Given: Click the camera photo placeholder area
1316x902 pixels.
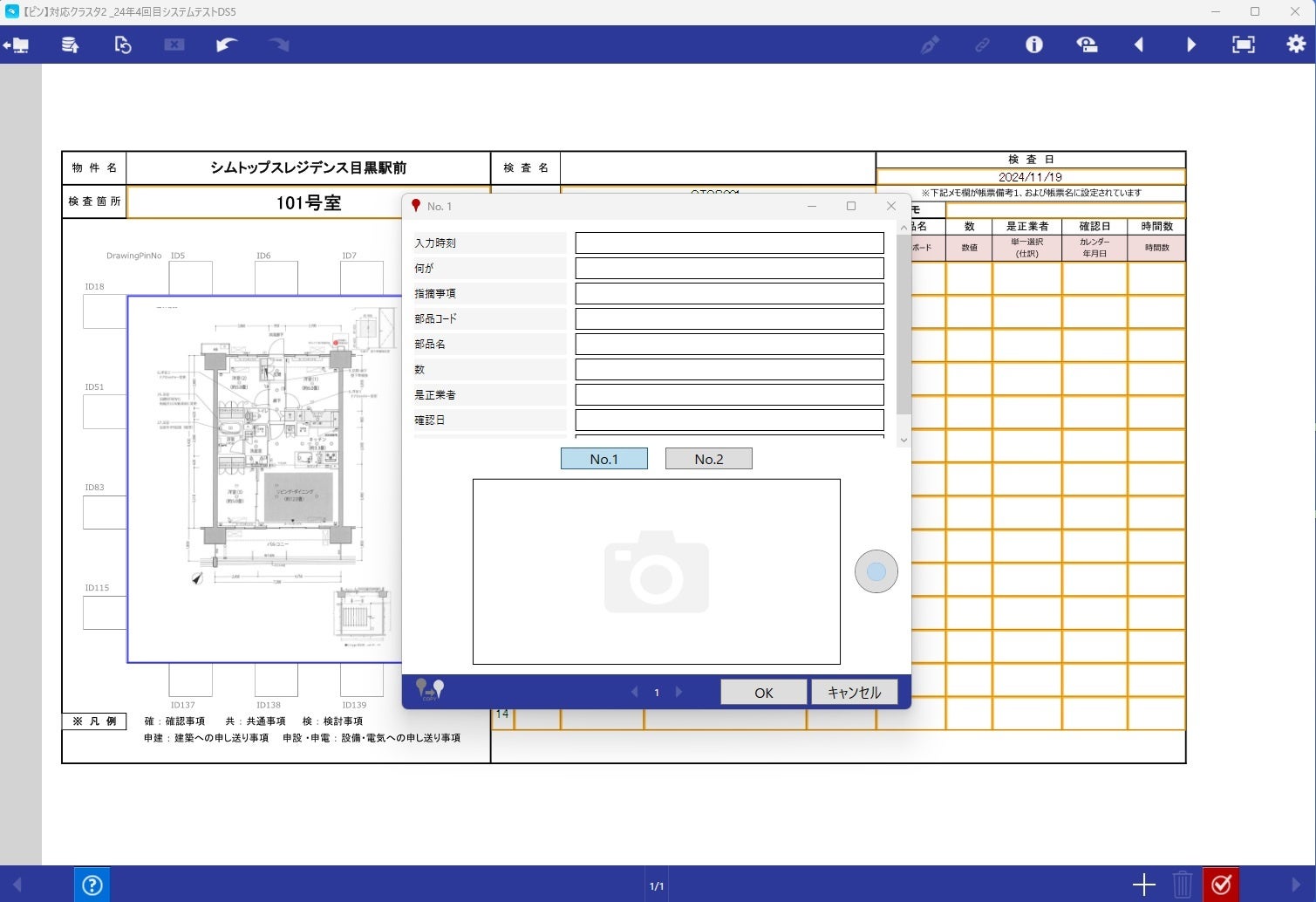Looking at the screenshot, I should click(x=656, y=572).
